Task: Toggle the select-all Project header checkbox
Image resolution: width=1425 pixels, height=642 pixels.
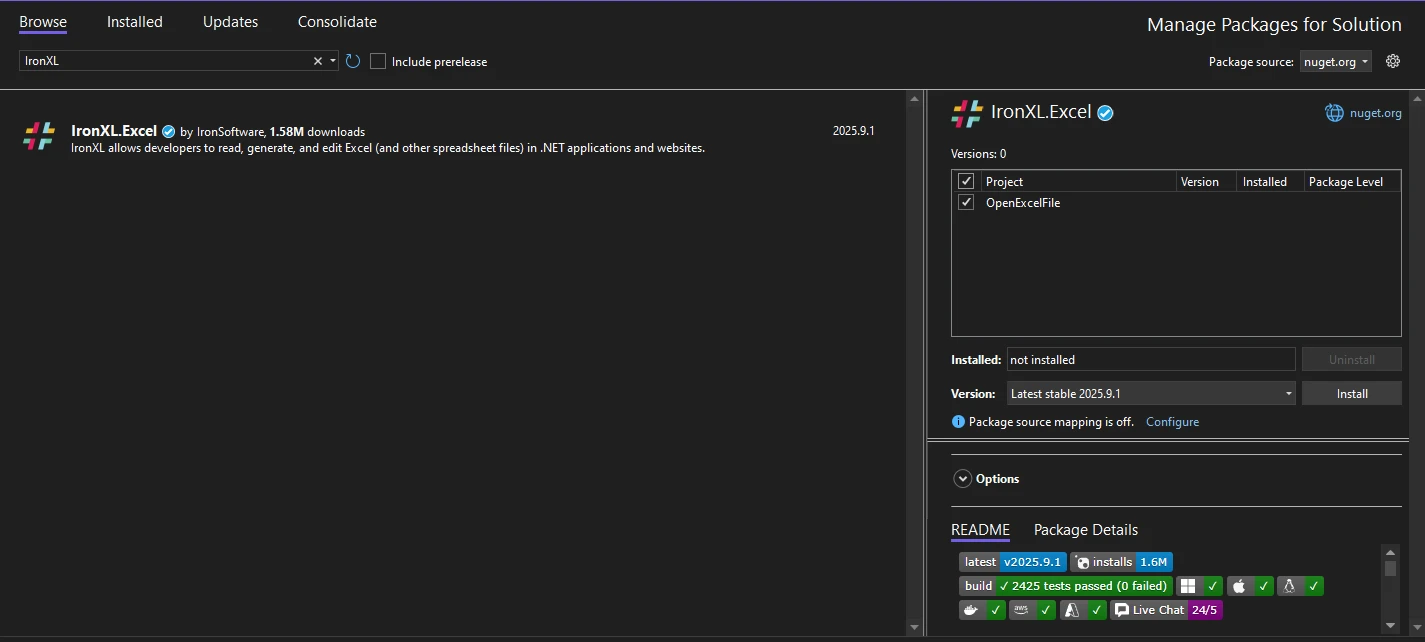Action: (966, 181)
